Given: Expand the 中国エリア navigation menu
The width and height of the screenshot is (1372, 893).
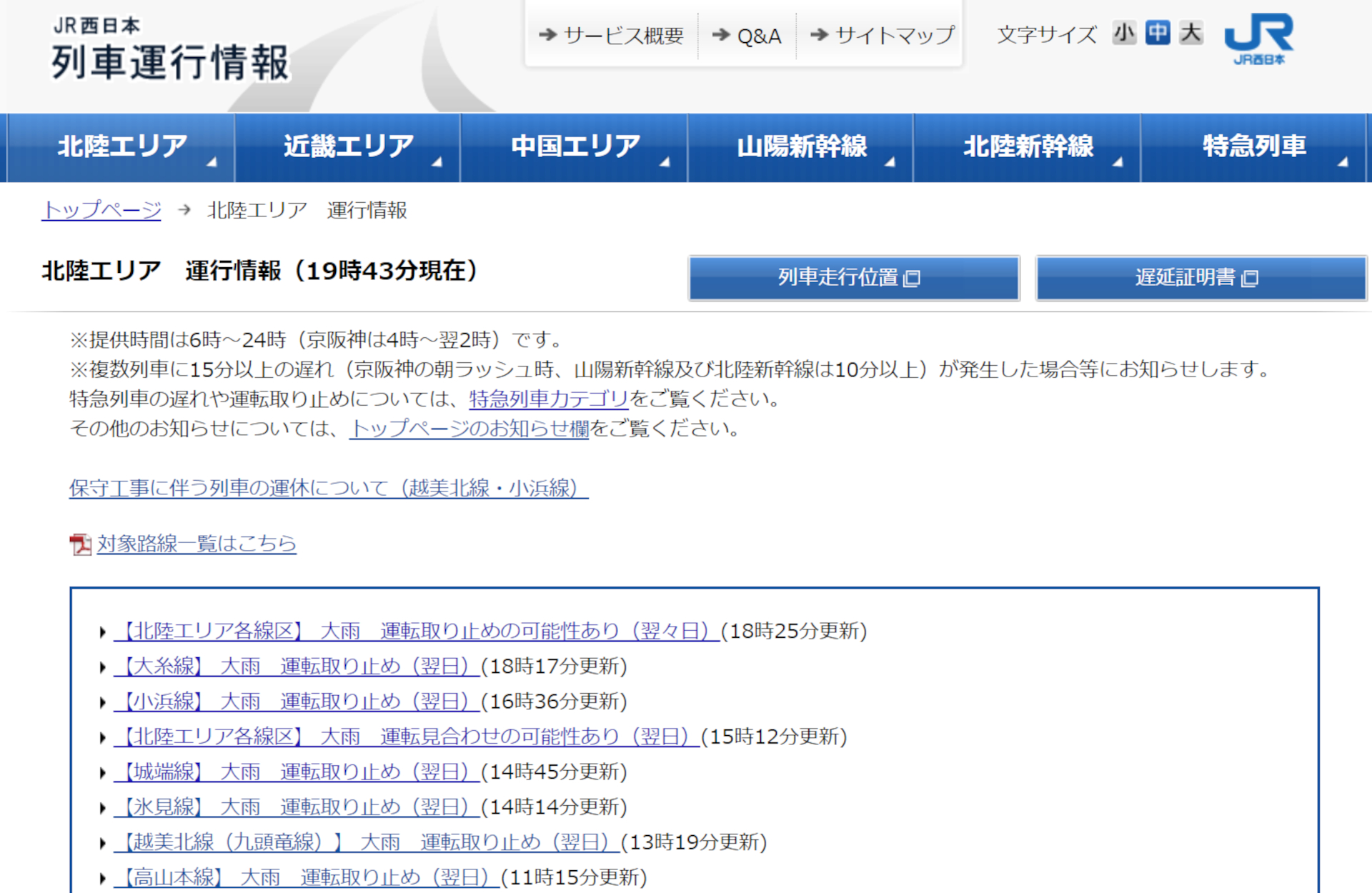Looking at the screenshot, I should 575,147.
